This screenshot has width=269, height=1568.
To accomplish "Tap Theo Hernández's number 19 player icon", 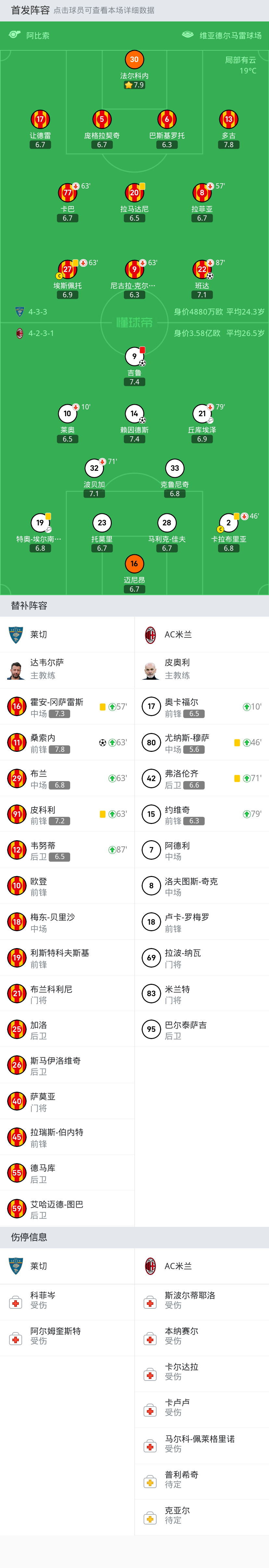I will point(40,522).
